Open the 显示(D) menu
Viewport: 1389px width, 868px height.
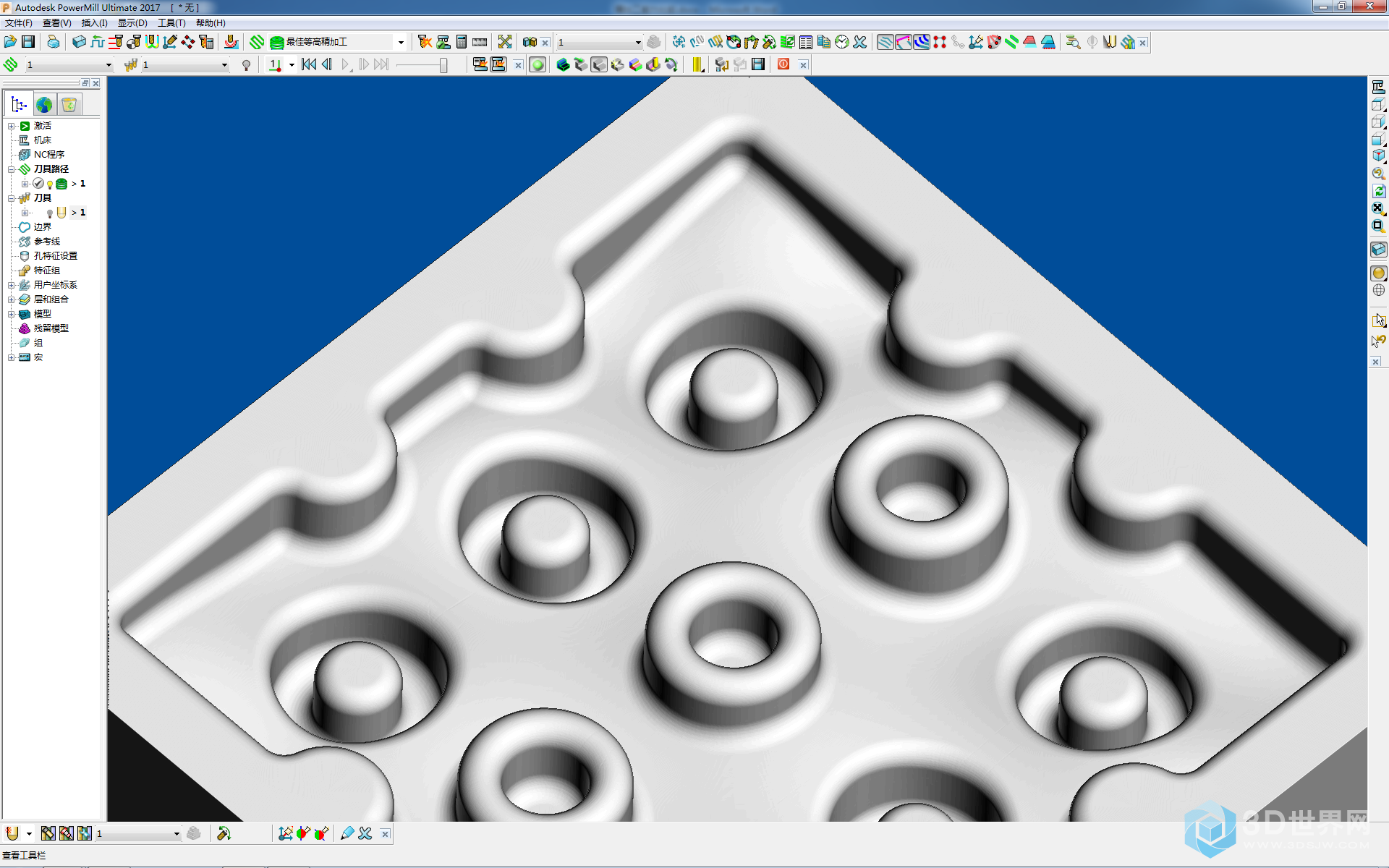point(132,23)
